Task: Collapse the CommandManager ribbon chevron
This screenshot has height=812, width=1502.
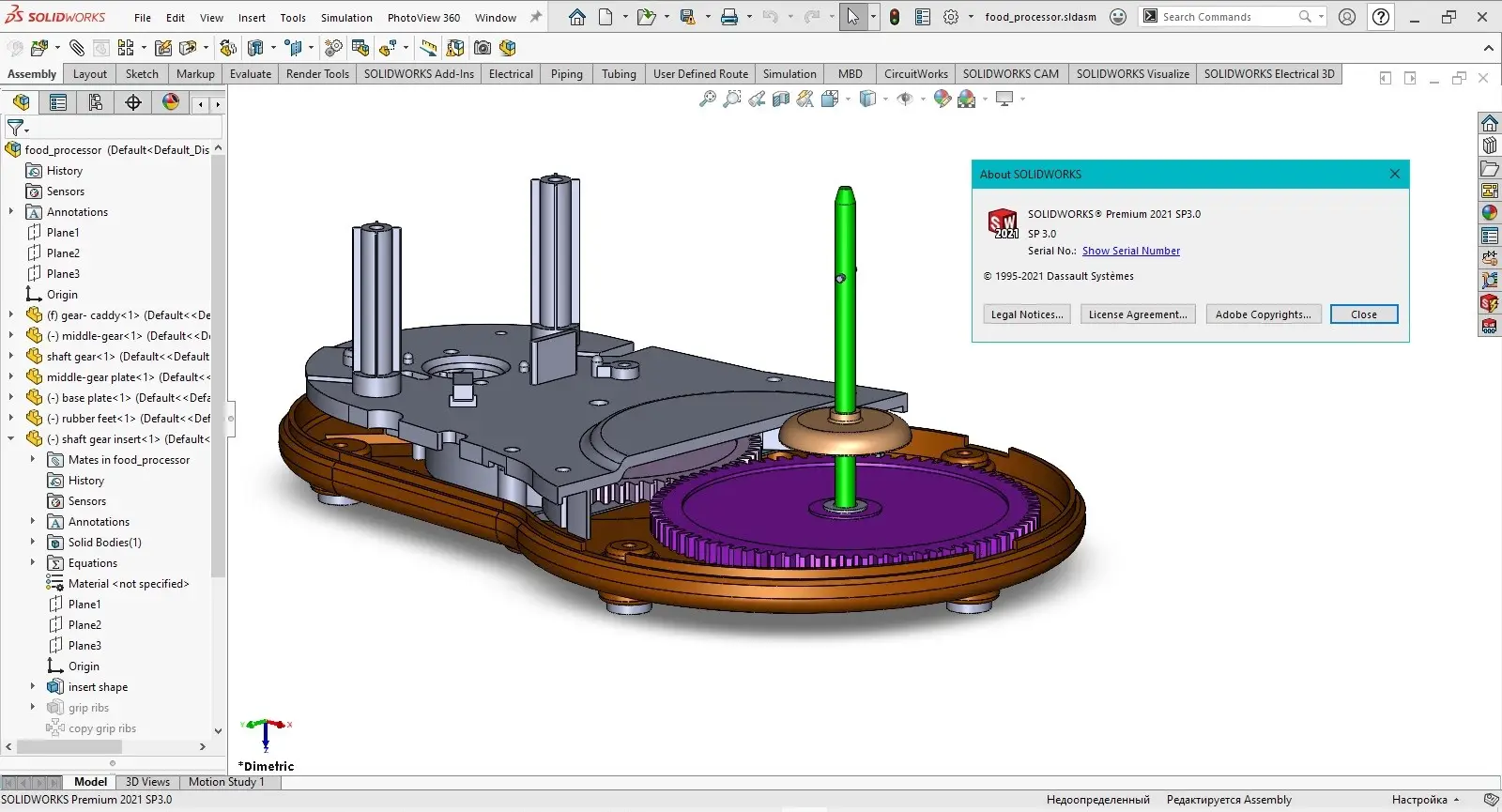Action: coord(1488,48)
